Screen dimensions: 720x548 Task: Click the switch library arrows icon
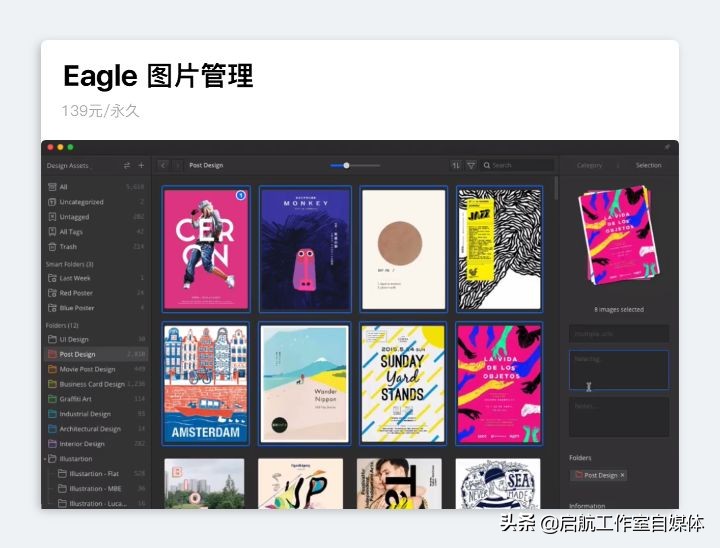127,165
